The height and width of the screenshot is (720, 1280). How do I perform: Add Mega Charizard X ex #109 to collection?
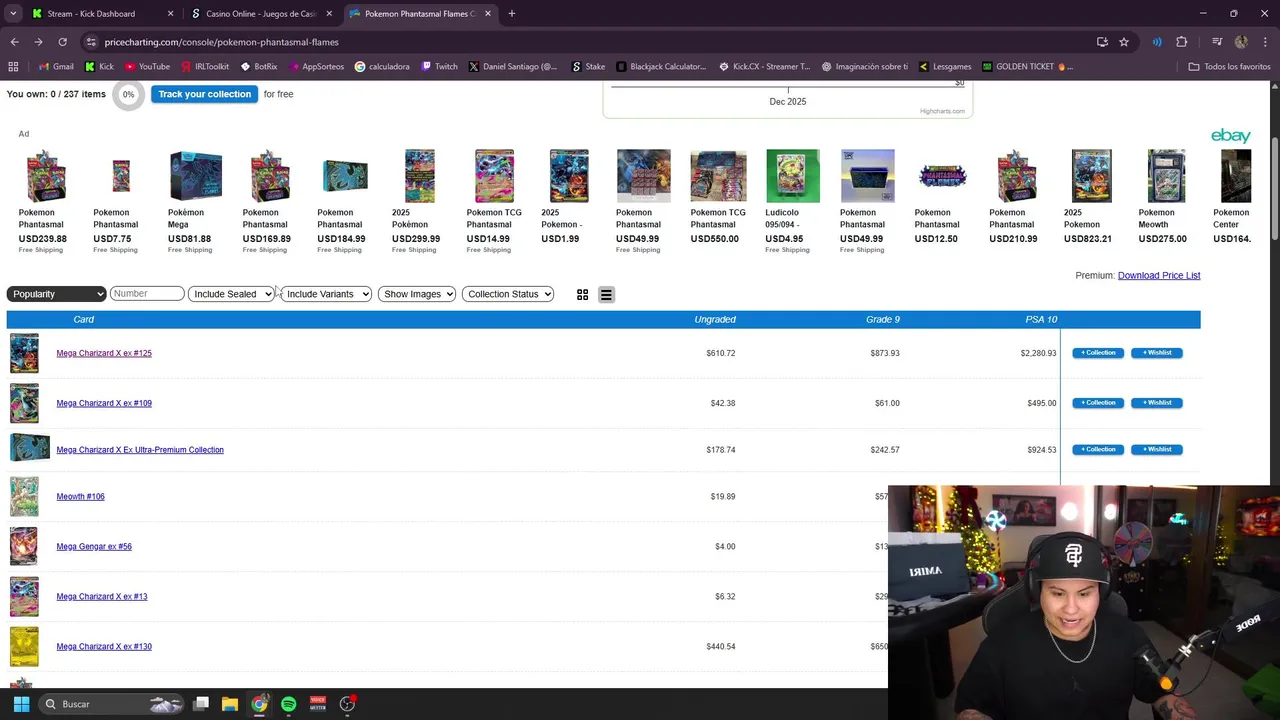[1098, 403]
